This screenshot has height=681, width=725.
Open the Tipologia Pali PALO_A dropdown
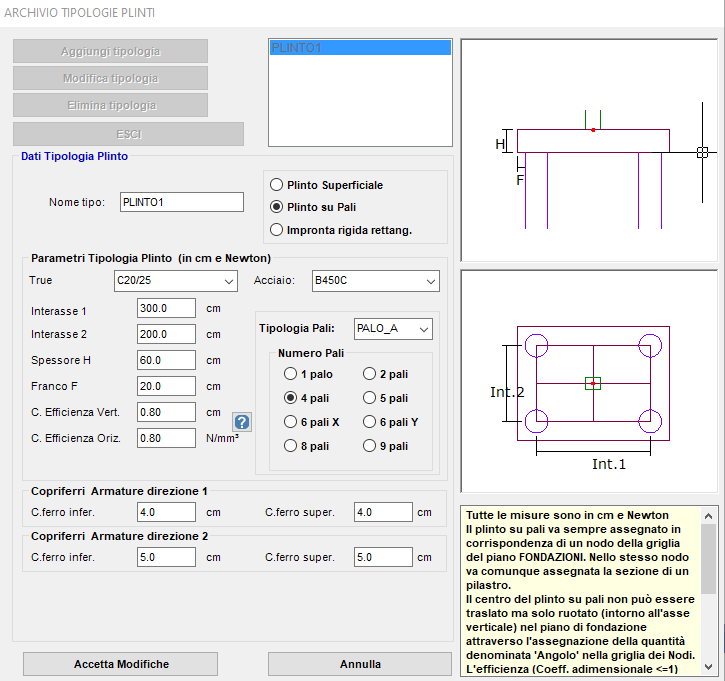(x=393, y=329)
